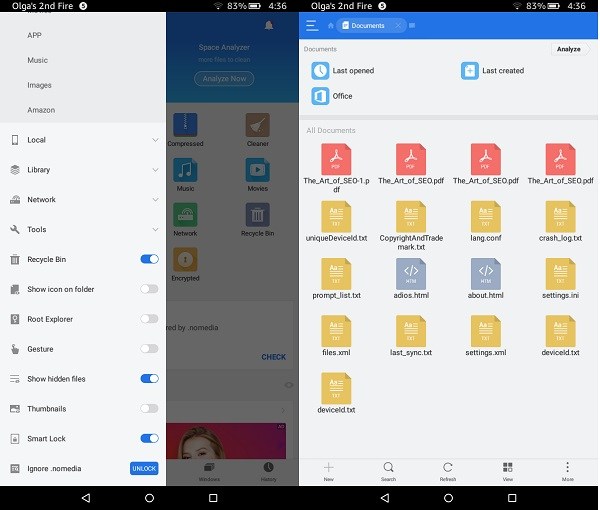
Task: Open files.xml file
Action: coord(336,336)
